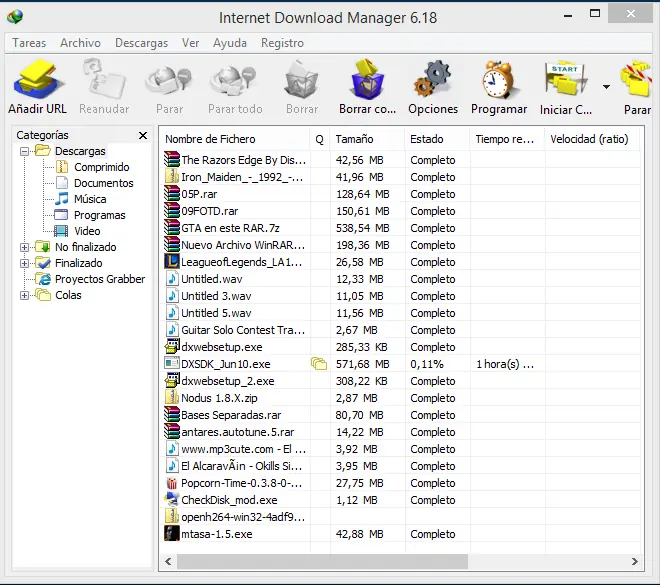660x585 pixels.
Task: Click the Borrar completados icon
Action: tap(367, 80)
